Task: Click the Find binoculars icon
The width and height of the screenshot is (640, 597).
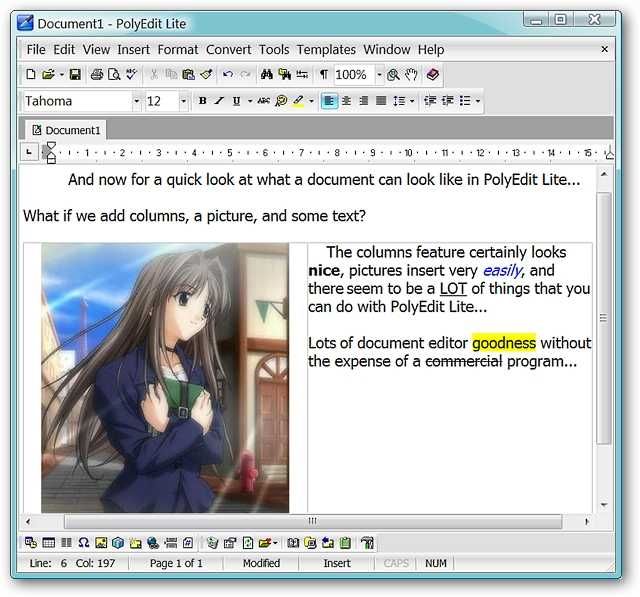Action: 267,75
